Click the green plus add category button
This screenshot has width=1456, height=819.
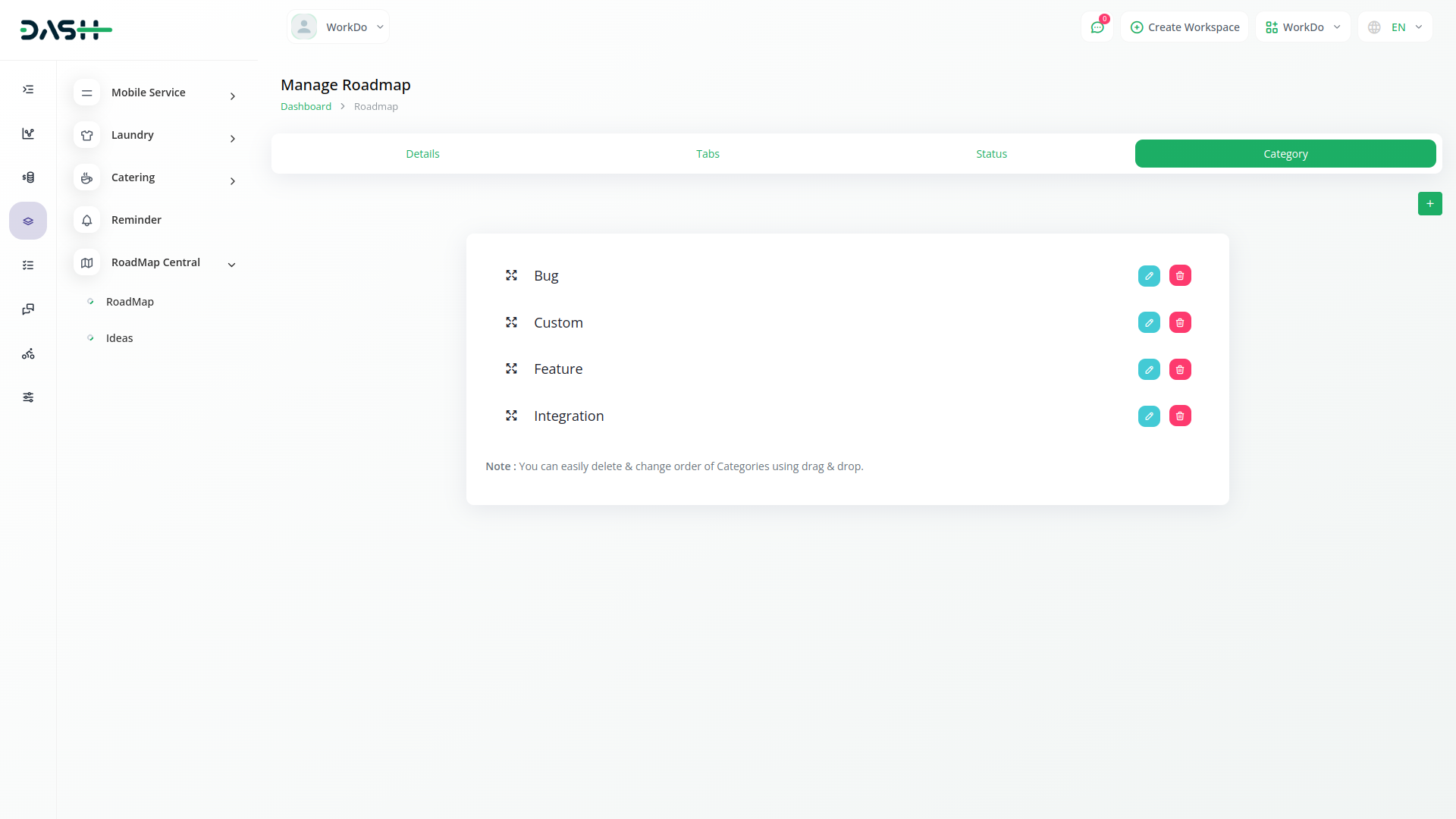1429,203
